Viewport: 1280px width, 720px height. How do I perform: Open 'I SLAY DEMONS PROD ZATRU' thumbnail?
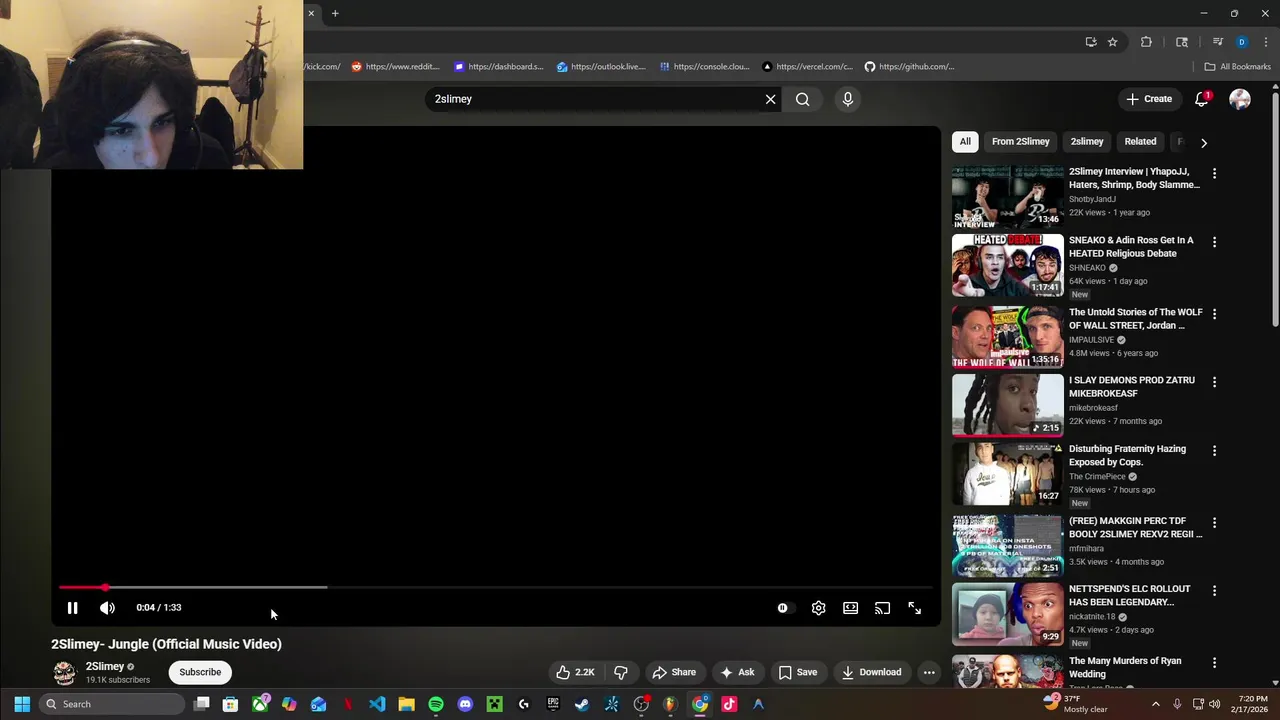tap(1007, 405)
